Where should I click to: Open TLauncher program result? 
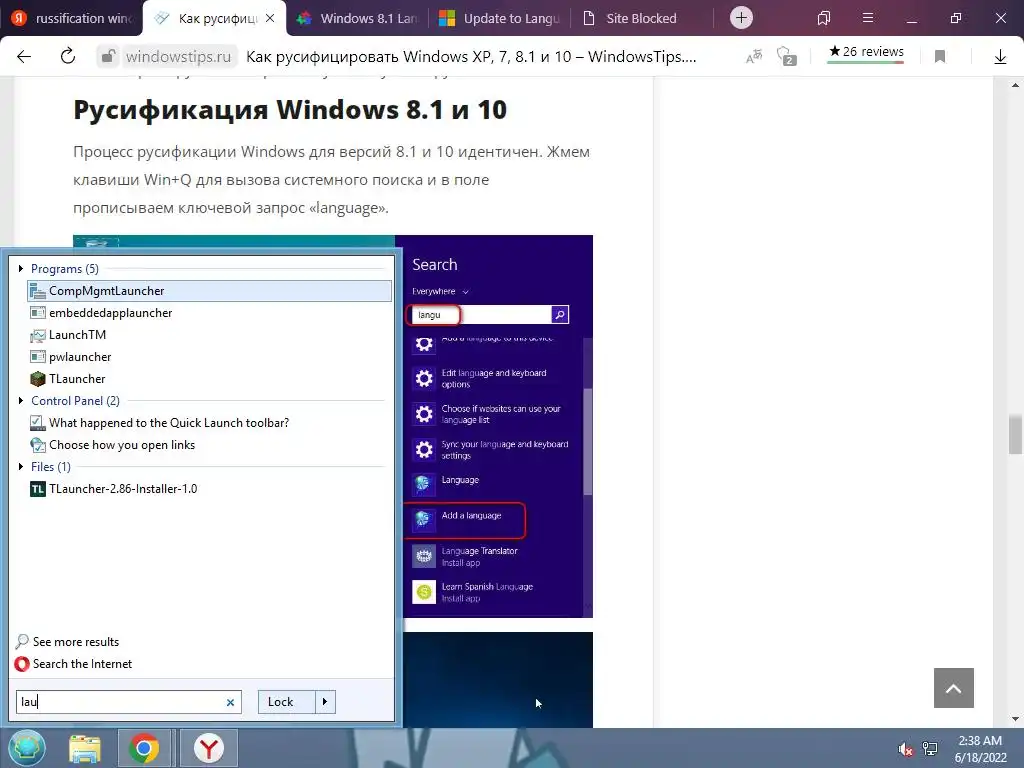[210, 379]
